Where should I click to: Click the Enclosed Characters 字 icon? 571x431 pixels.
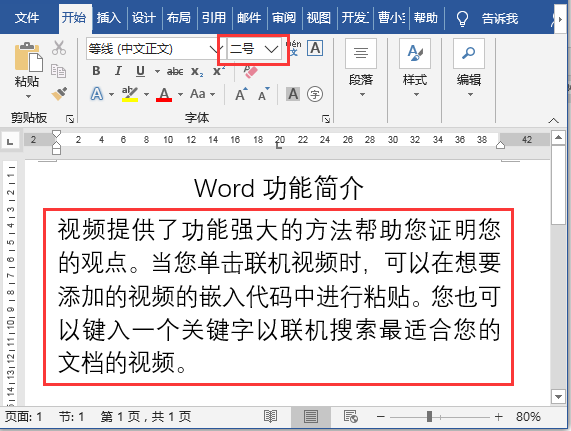[315, 94]
